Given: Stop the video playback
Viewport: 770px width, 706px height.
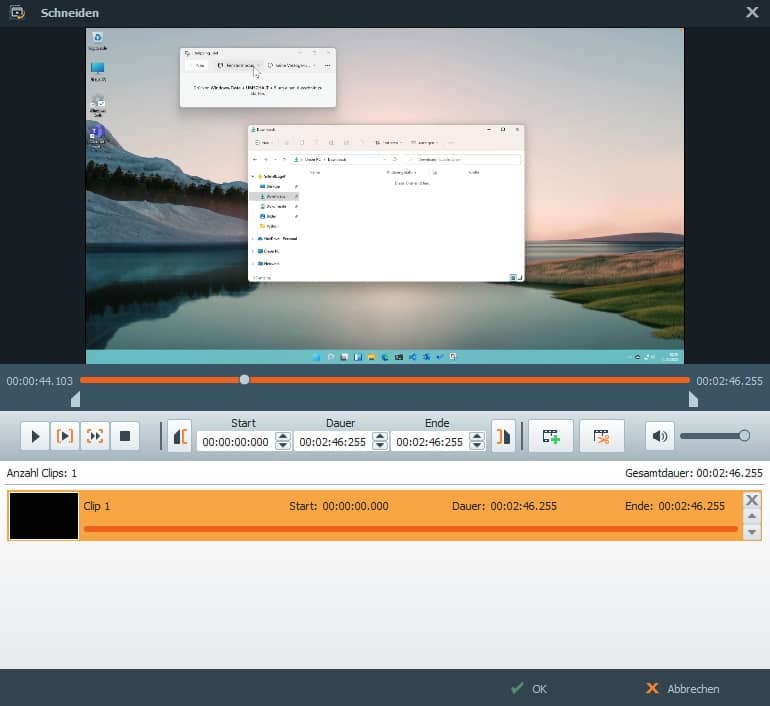Looking at the screenshot, I should click(x=125, y=436).
